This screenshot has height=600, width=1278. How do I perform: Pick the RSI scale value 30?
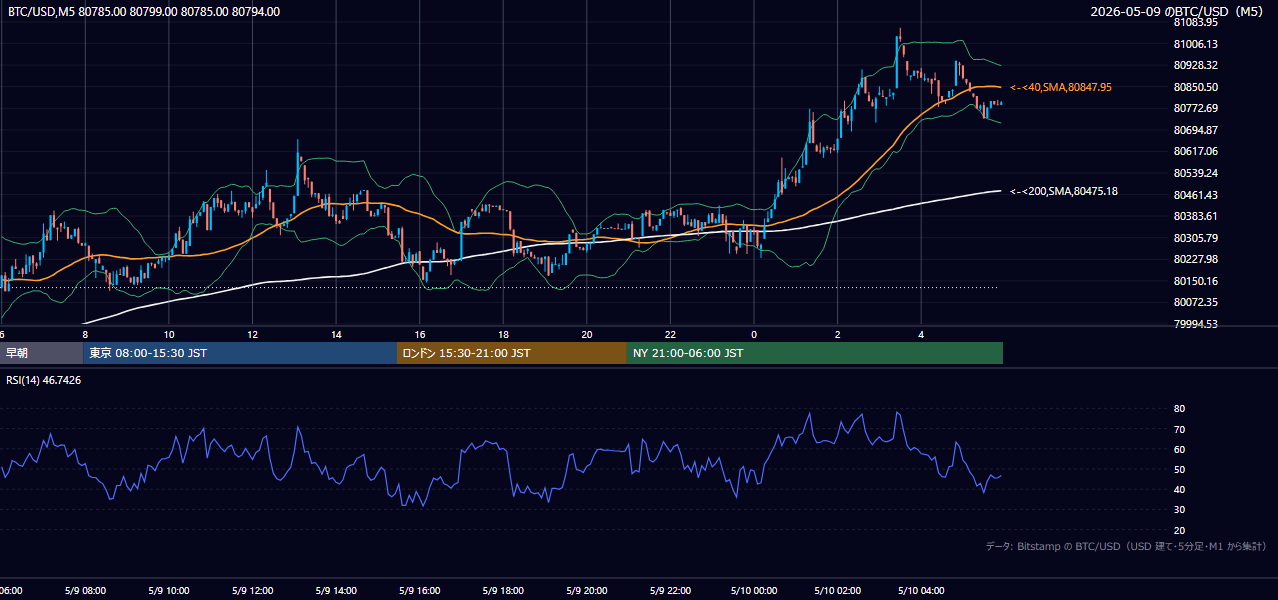click(1179, 510)
